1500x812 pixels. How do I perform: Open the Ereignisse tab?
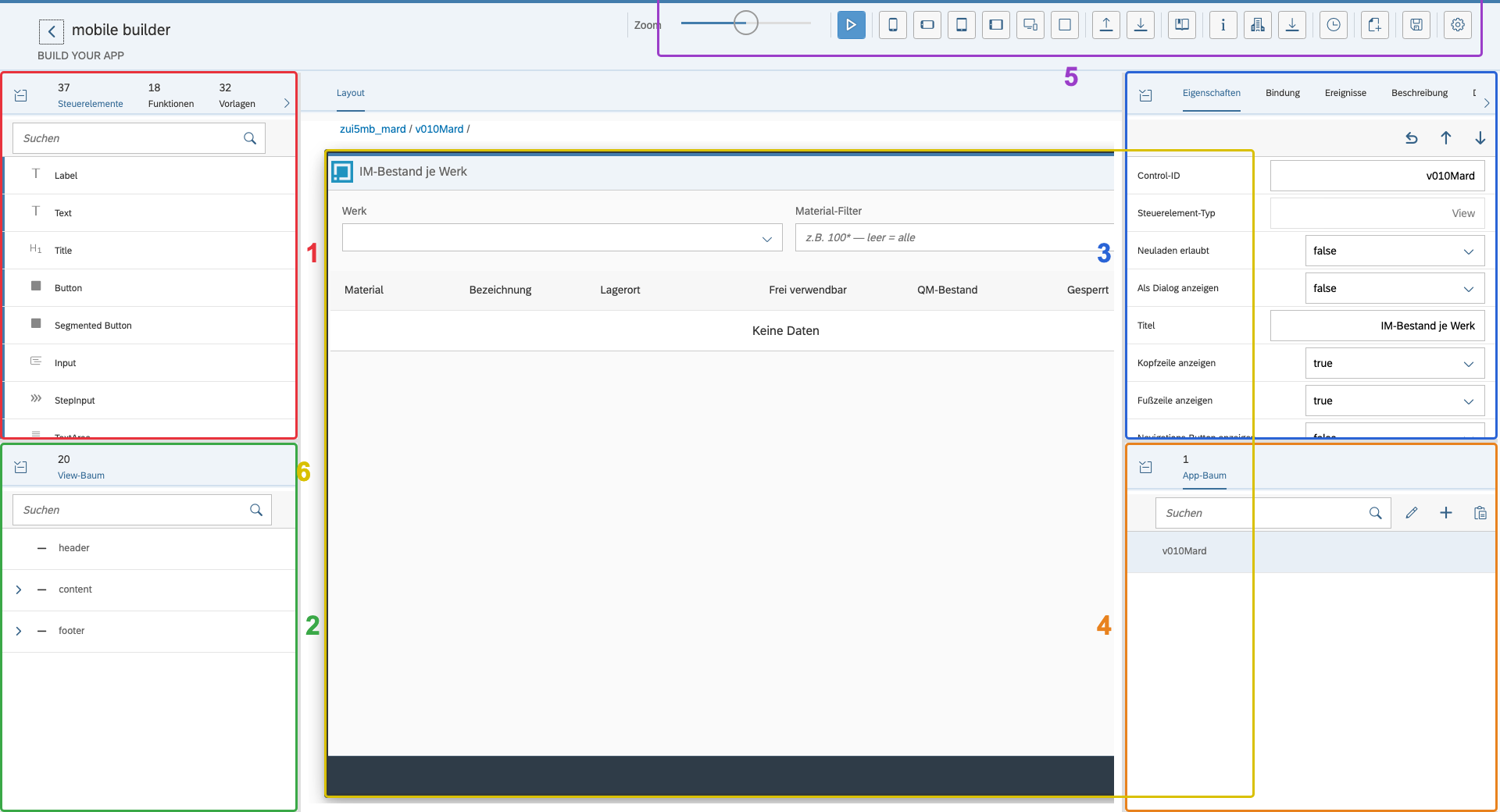1345,93
